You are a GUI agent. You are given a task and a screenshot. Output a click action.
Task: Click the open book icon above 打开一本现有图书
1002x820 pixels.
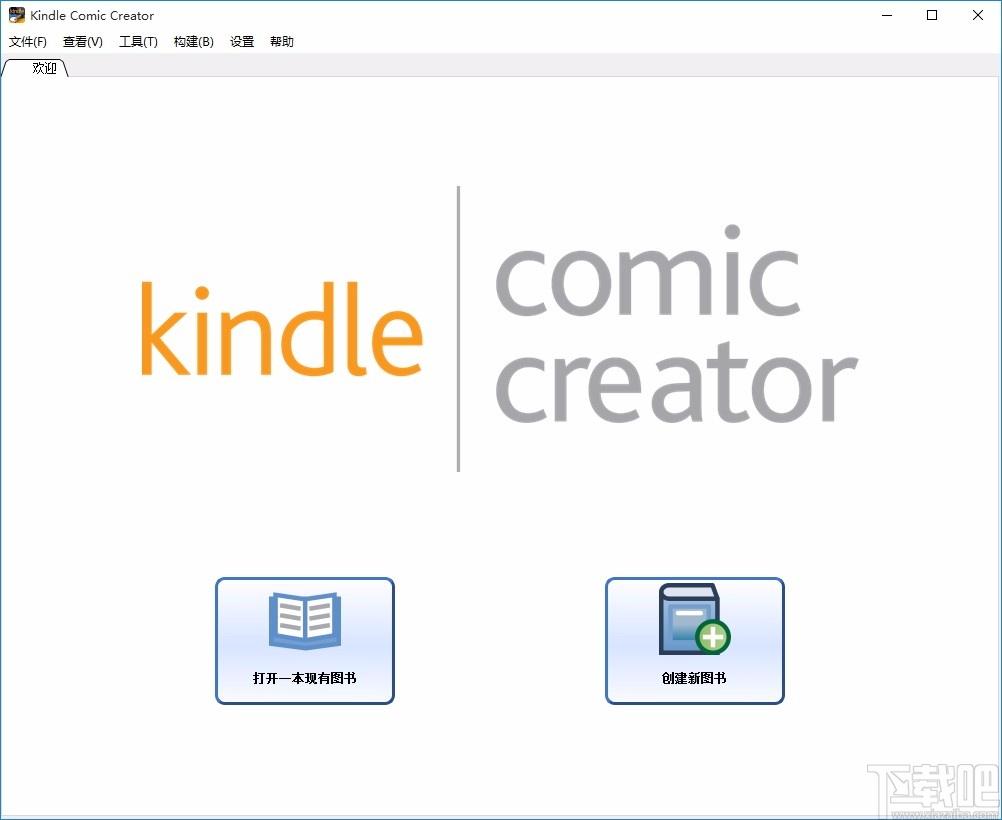click(x=304, y=620)
